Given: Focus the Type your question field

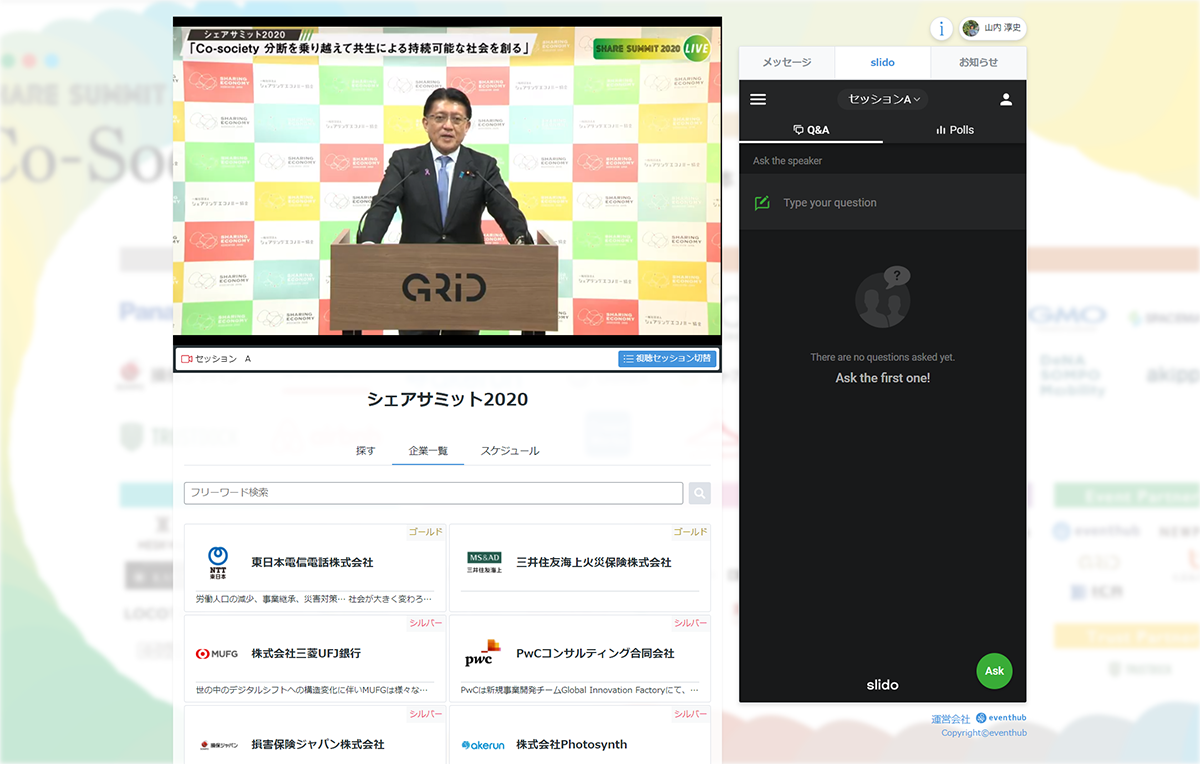Looking at the screenshot, I should coord(883,203).
